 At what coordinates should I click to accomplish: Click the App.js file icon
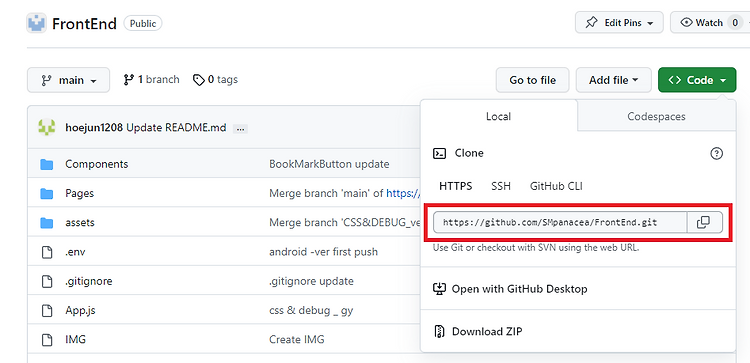click(46, 310)
